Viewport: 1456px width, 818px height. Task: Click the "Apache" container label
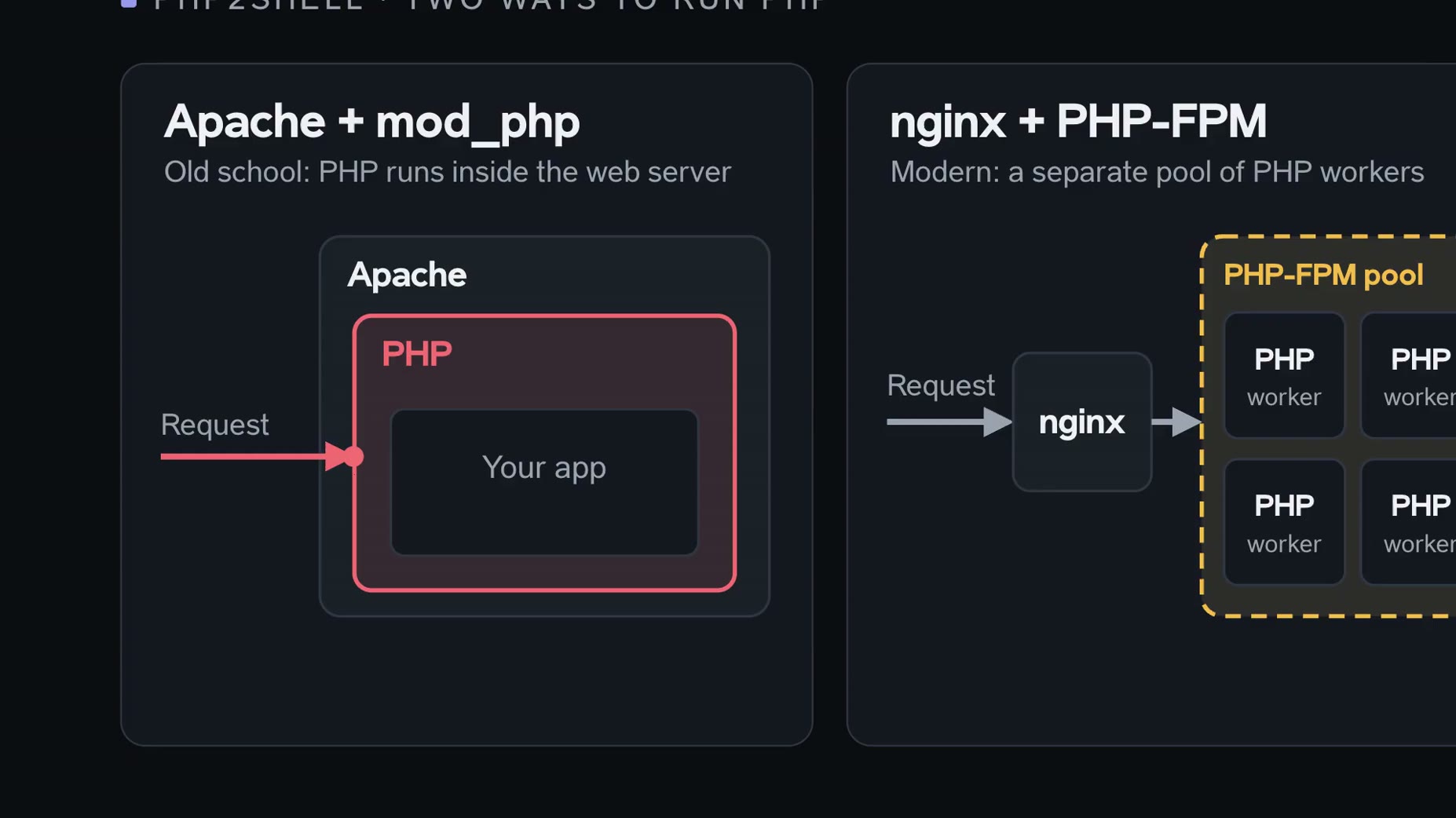click(407, 275)
